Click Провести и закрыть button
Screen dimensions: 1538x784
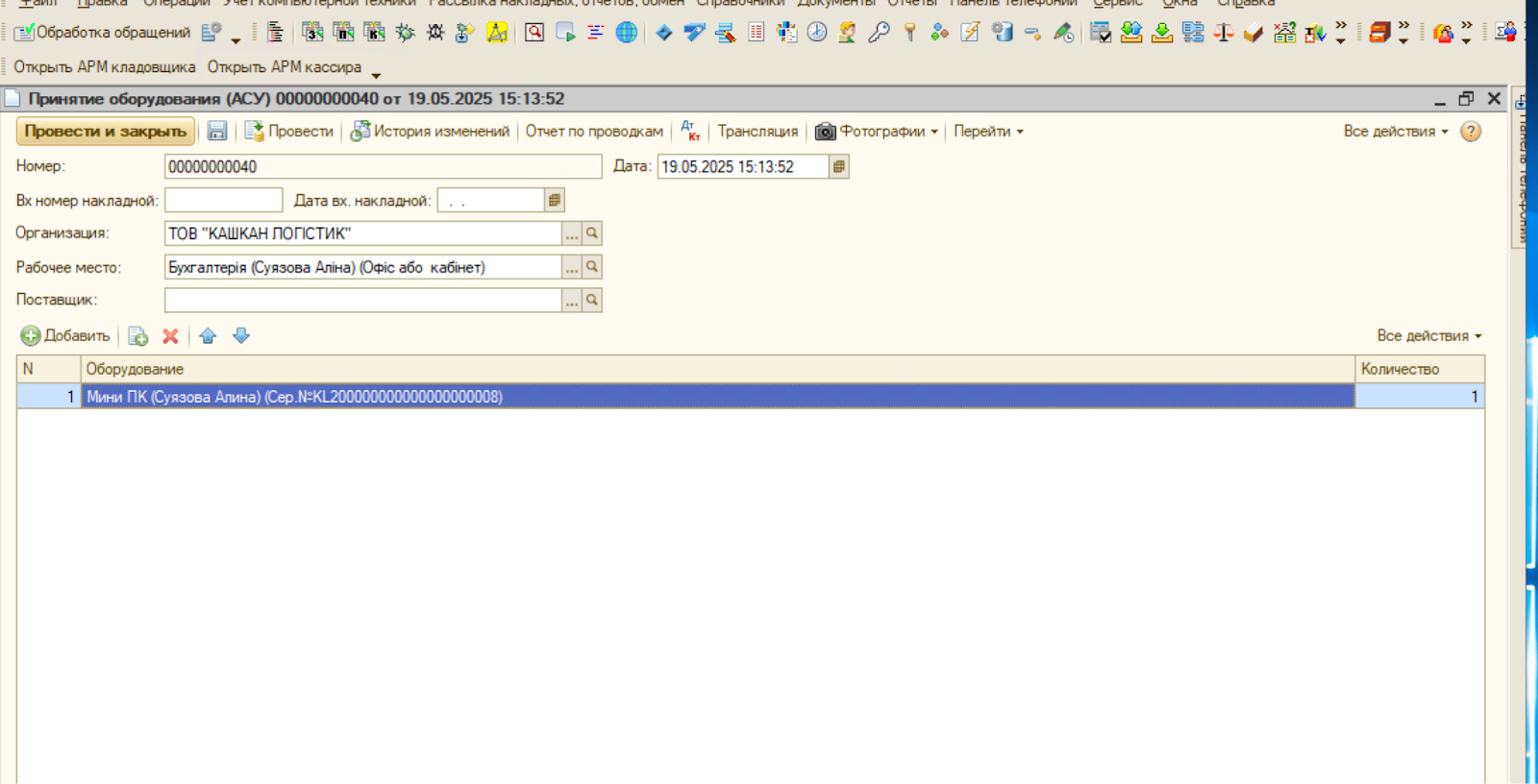(x=106, y=132)
